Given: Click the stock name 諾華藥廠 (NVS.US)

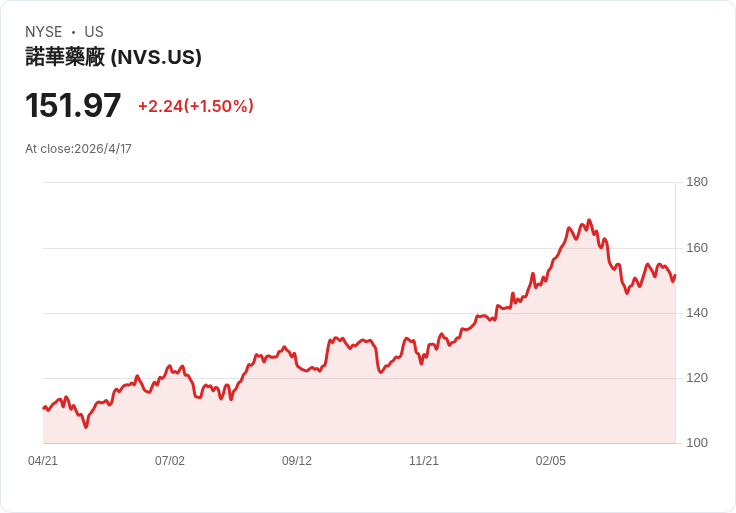Looking at the screenshot, I should pos(113,57).
